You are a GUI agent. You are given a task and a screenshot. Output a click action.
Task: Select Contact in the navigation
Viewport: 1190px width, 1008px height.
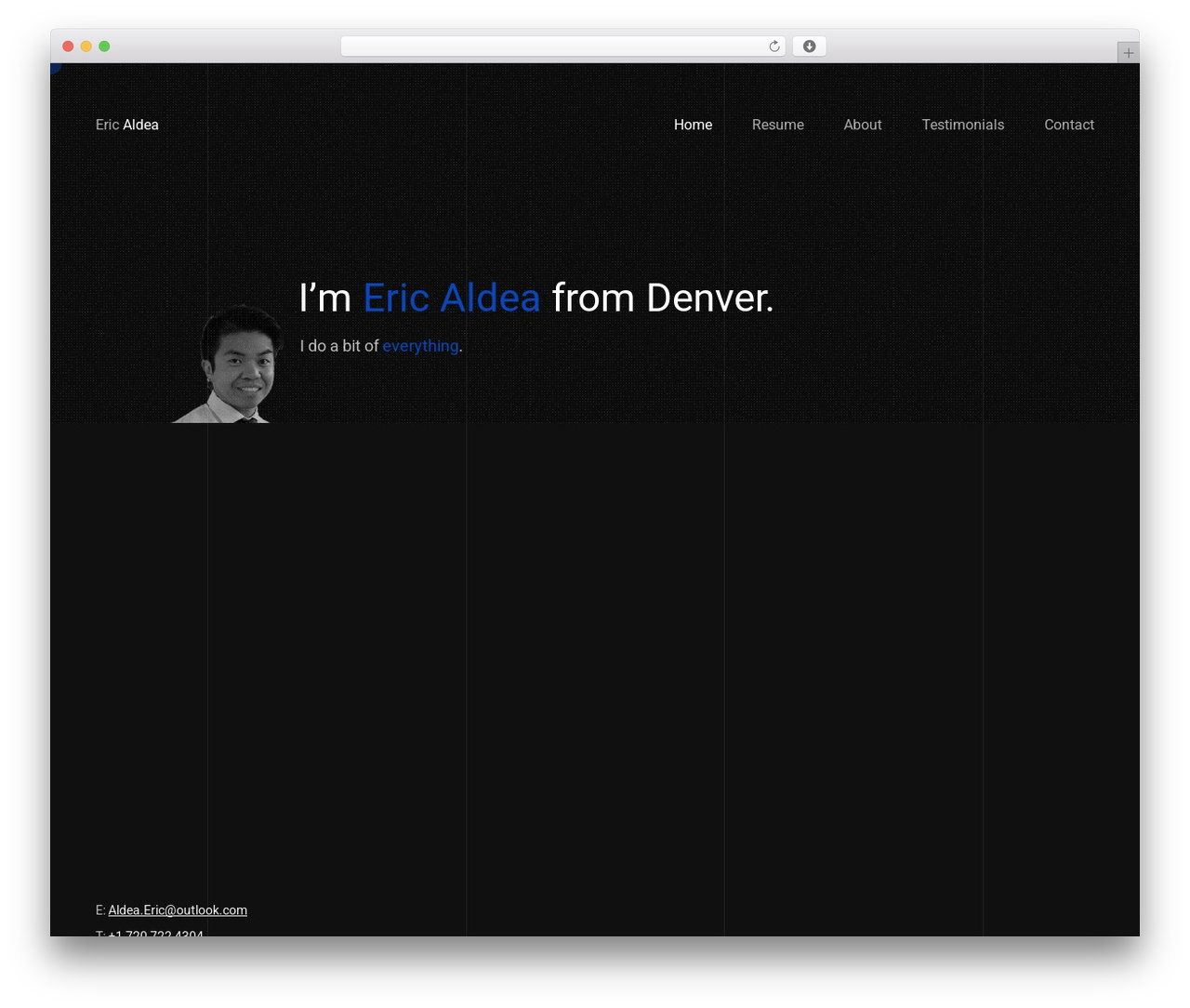tap(1069, 125)
